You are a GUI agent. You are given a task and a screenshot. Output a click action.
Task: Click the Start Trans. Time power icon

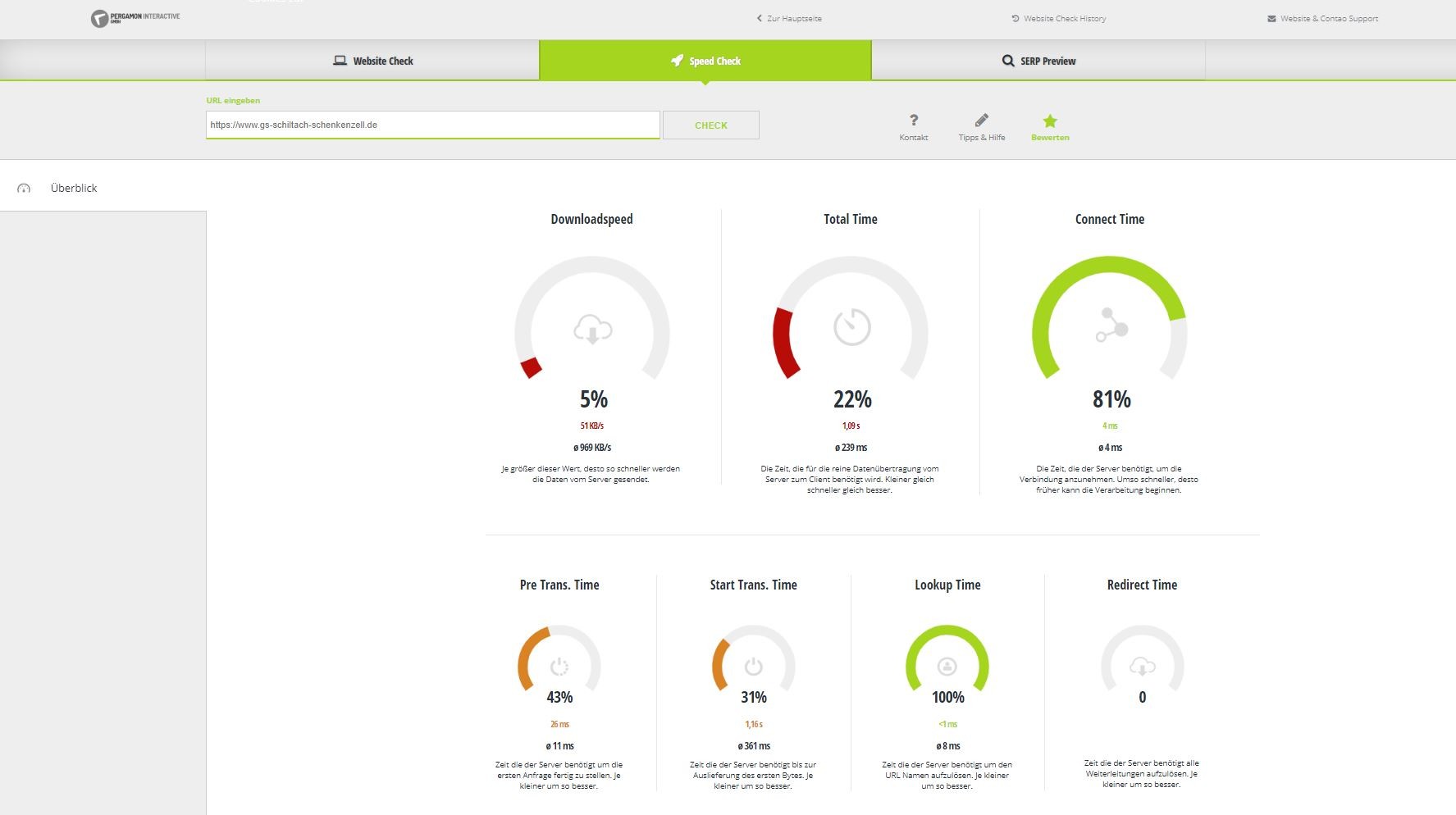753,667
